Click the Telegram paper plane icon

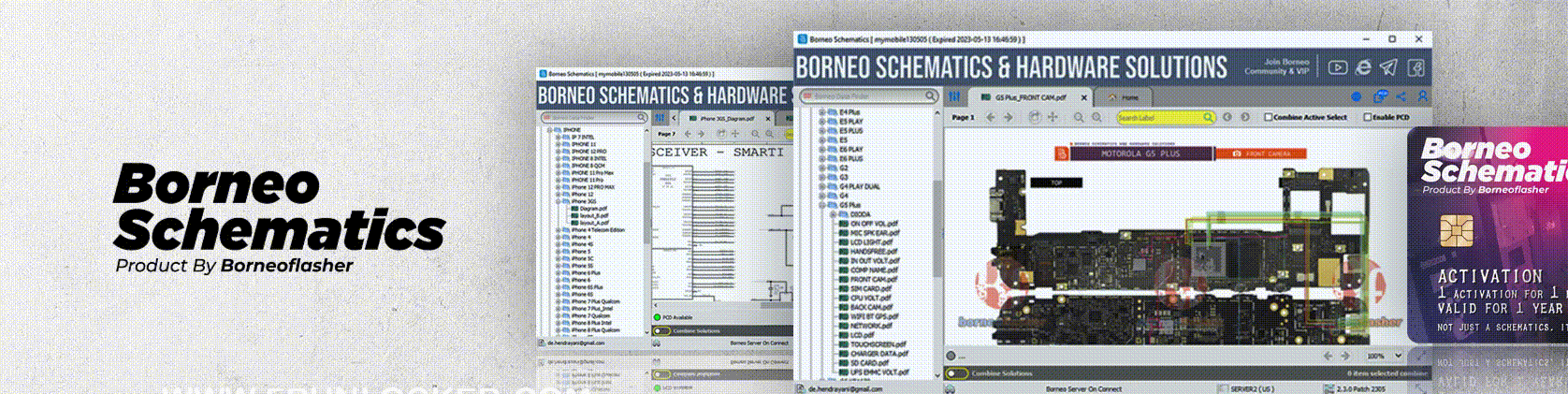(1389, 67)
